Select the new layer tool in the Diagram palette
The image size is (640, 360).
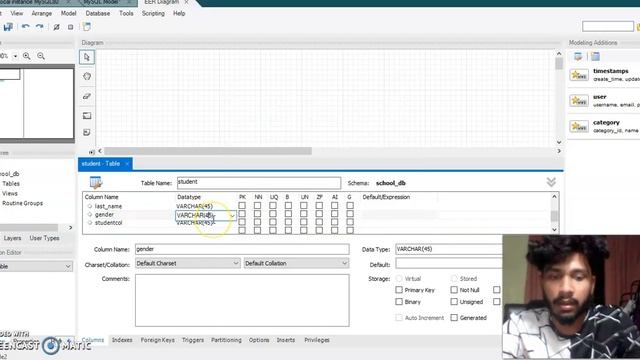(x=87, y=116)
